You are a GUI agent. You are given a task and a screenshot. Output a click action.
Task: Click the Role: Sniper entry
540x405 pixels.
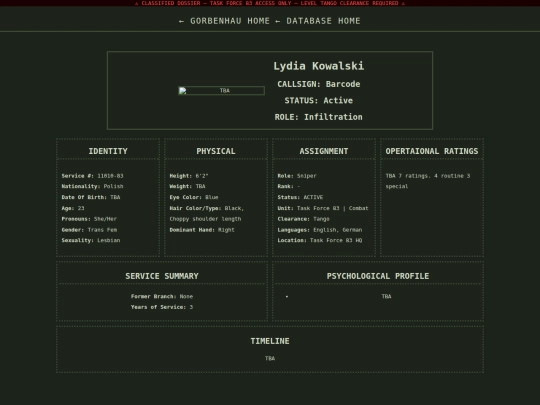coord(297,176)
